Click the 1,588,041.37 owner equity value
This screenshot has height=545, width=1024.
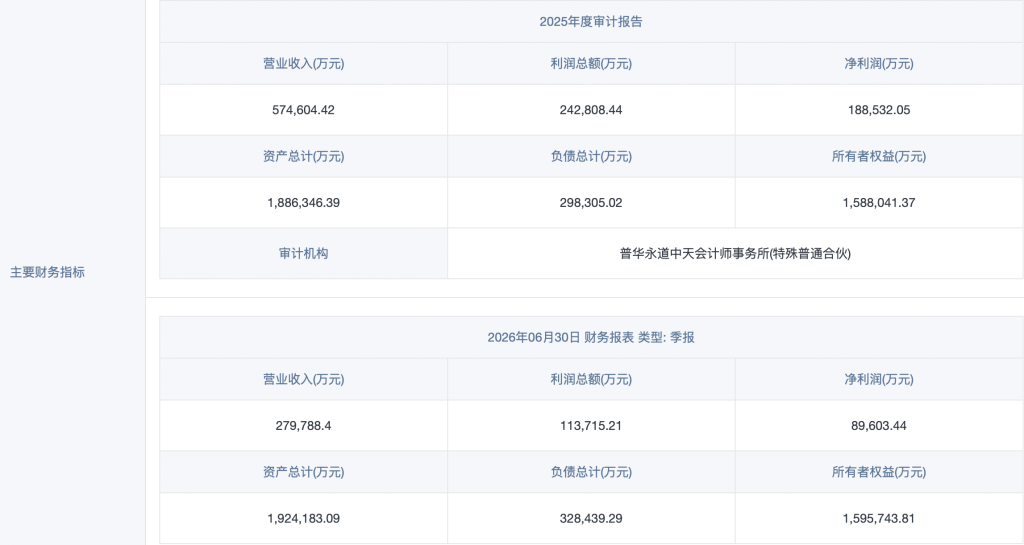click(878, 202)
